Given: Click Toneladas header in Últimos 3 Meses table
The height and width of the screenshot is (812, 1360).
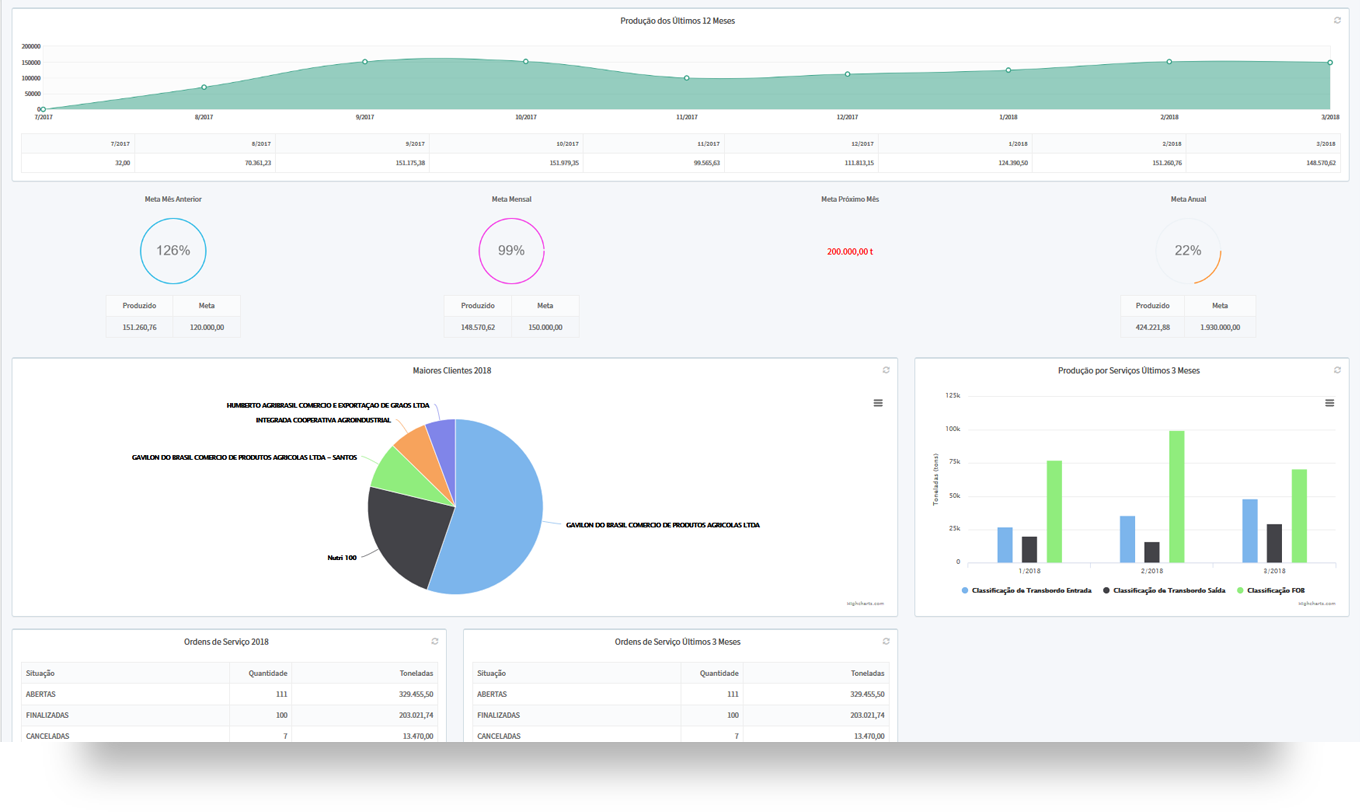Looking at the screenshot, I should pos(866,674).
